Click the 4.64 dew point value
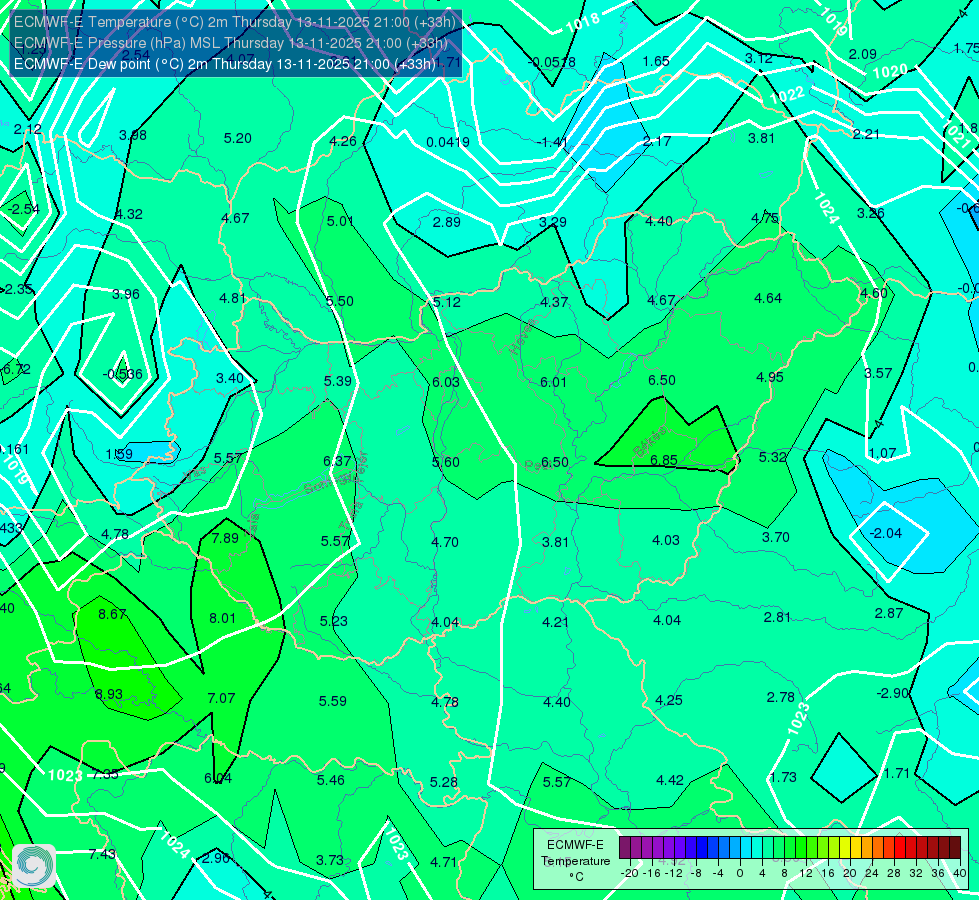 click(x=768, y=299)
